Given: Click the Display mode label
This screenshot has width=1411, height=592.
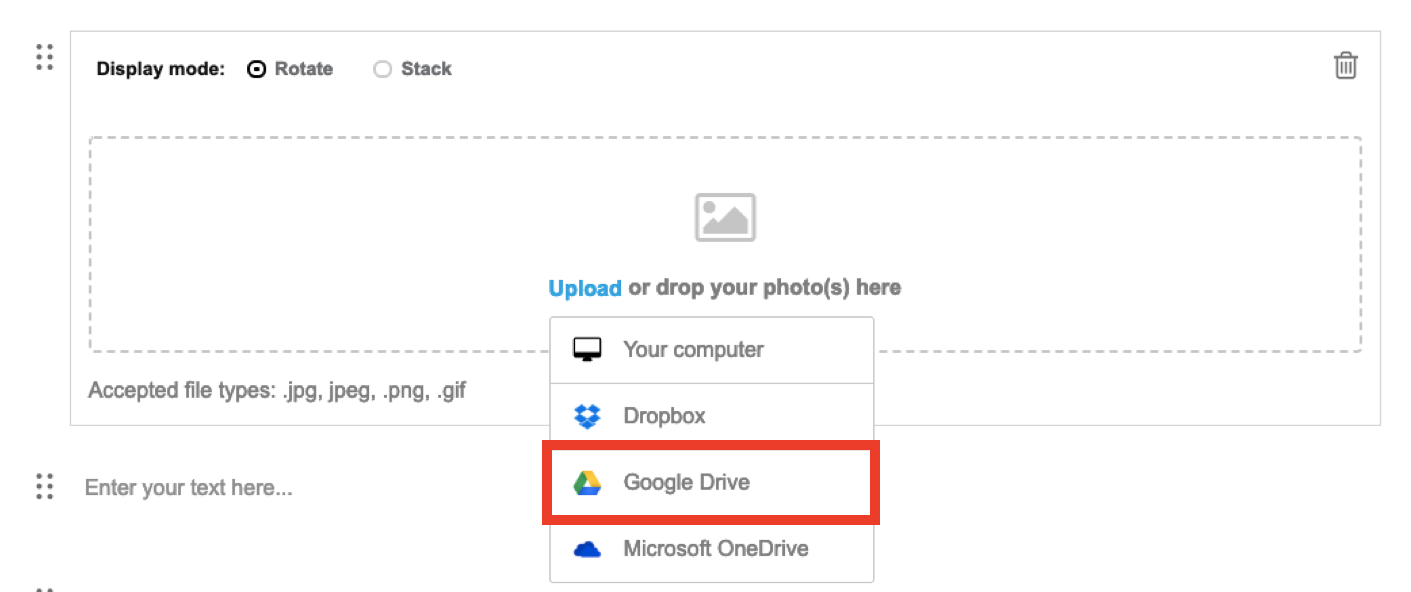Looking at the screenshot, I should coord(160,69).
